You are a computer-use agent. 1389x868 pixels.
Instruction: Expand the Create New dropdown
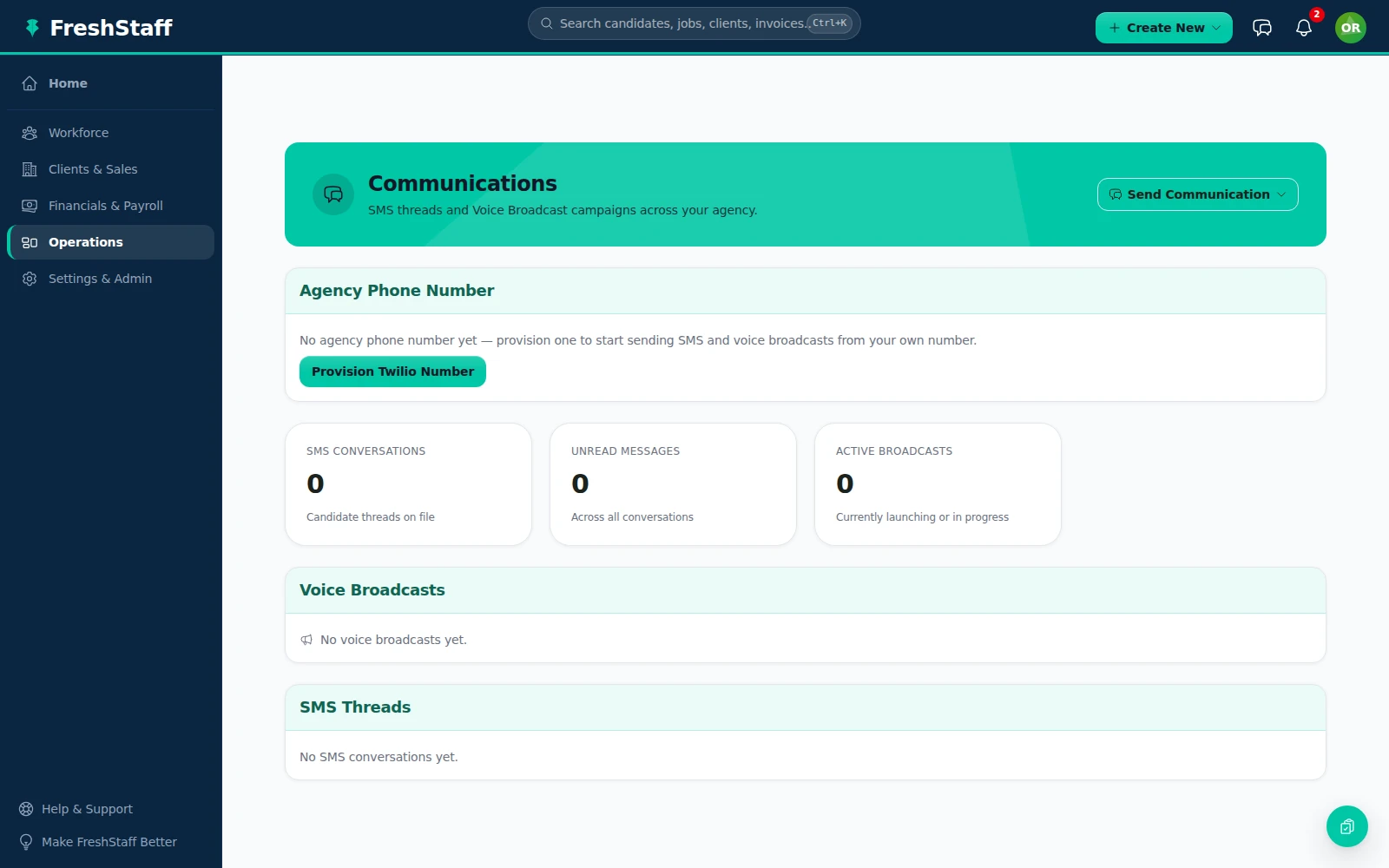click(x=1164, y=28)
